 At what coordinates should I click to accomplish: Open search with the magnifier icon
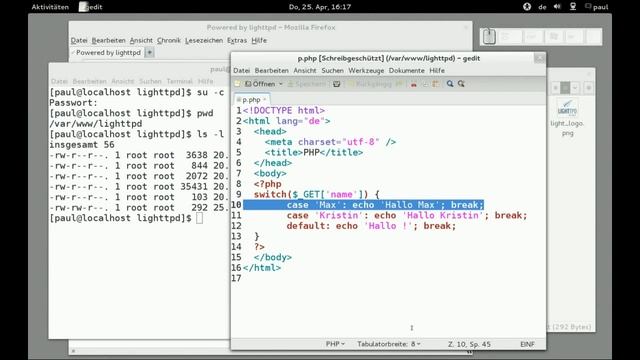pos(450,84)
